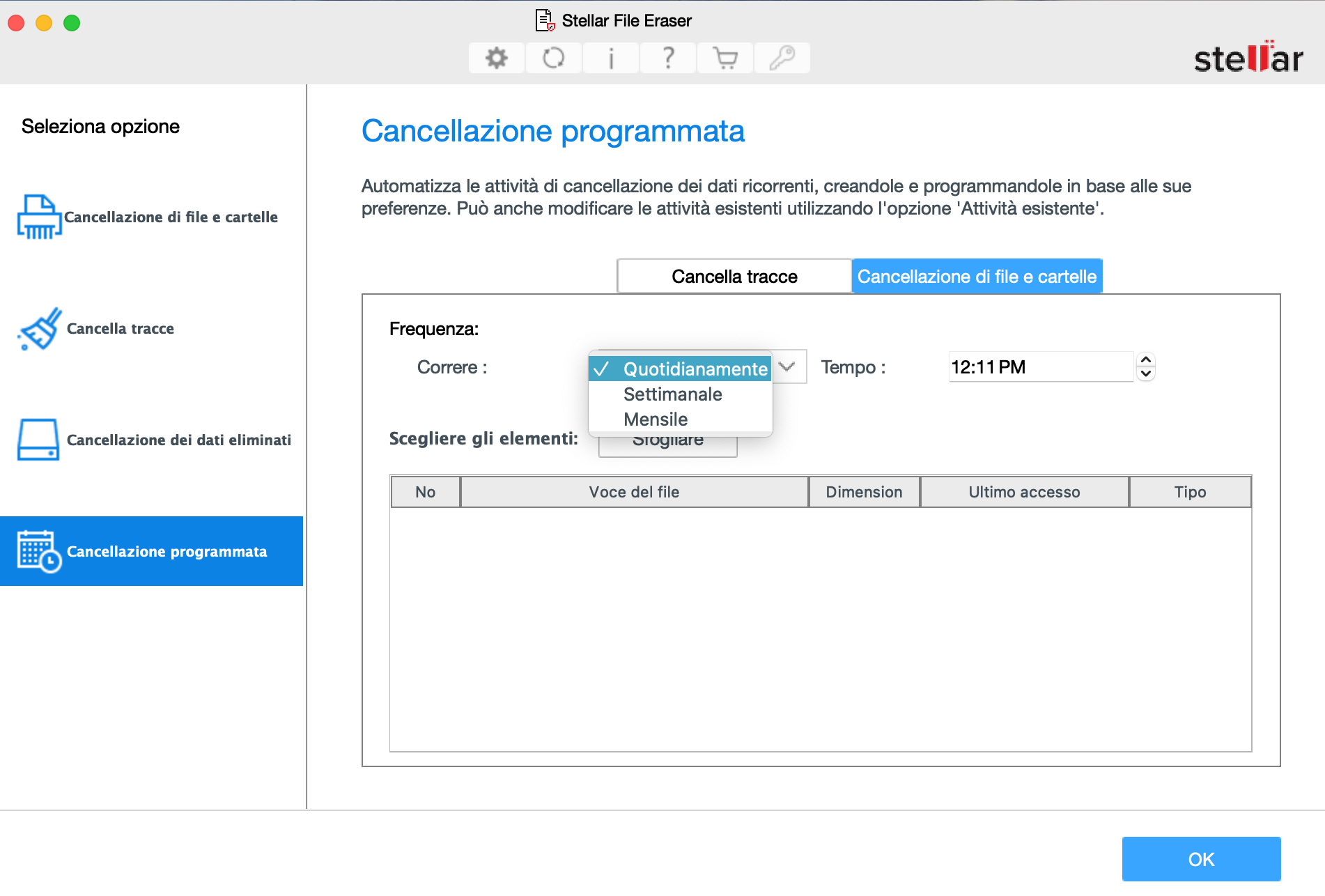The height and width of the screenshot is (896, 1325).
Task: Click the OK button
Action: coord(1201,859)
